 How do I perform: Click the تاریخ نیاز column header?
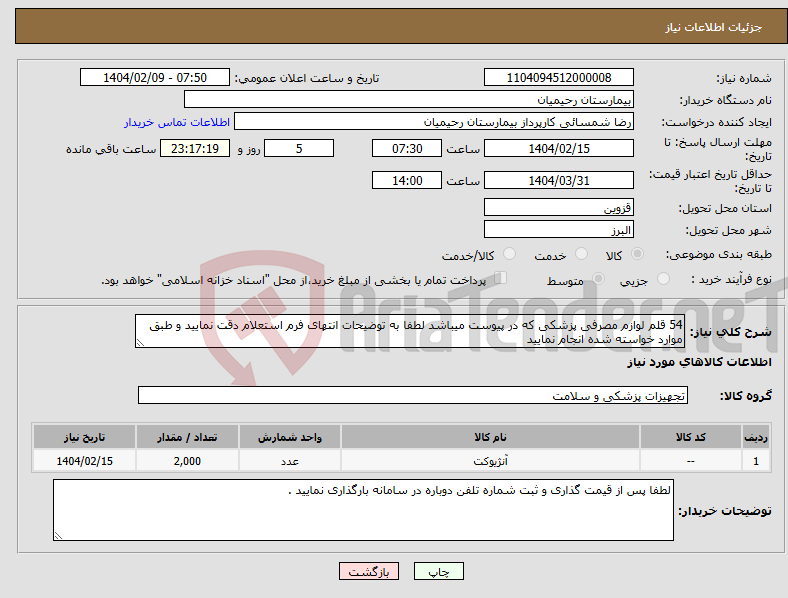click(x=84, y=437)
